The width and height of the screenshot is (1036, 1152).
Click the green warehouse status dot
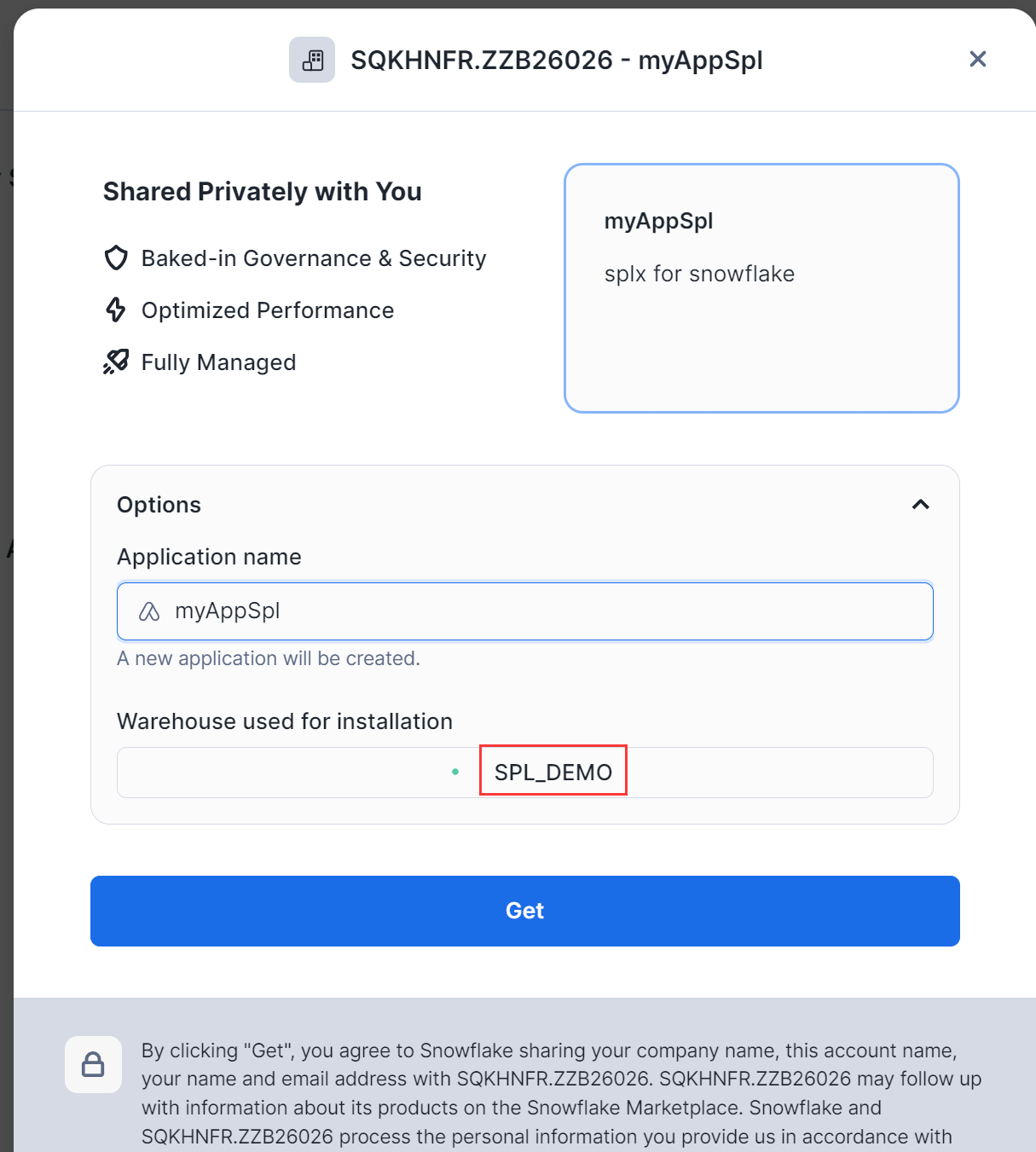[x=455, y=772]
